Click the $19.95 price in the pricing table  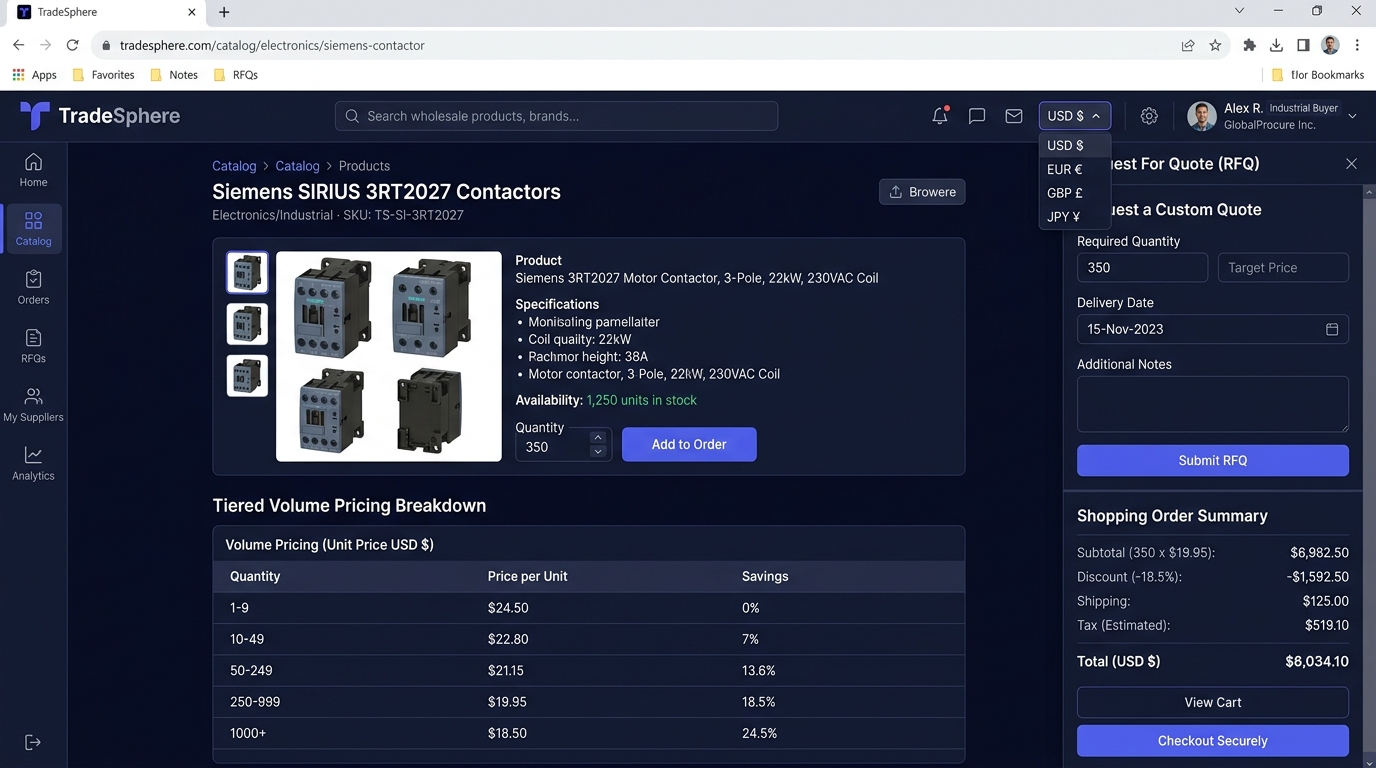[x=507, y=702]
